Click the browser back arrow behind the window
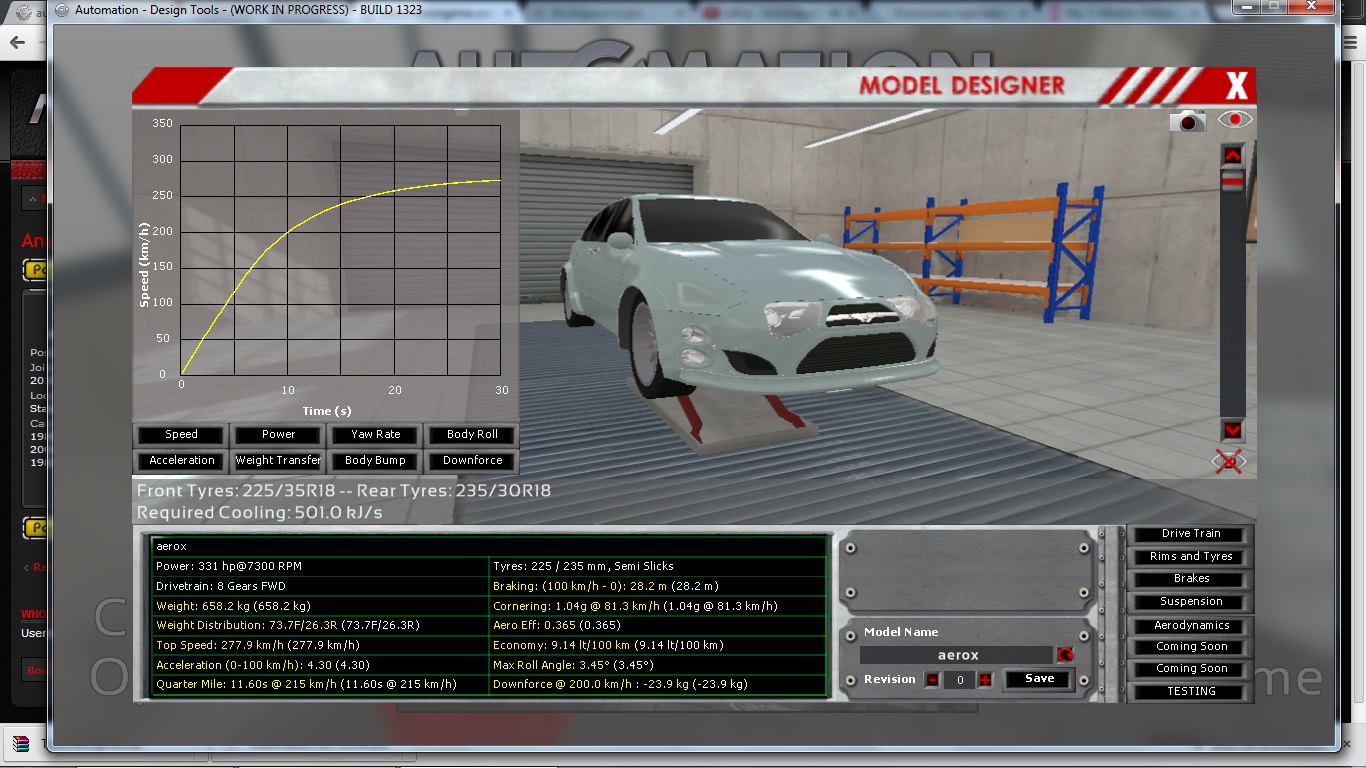This screenshot has height=768, width=1366. 17,44
